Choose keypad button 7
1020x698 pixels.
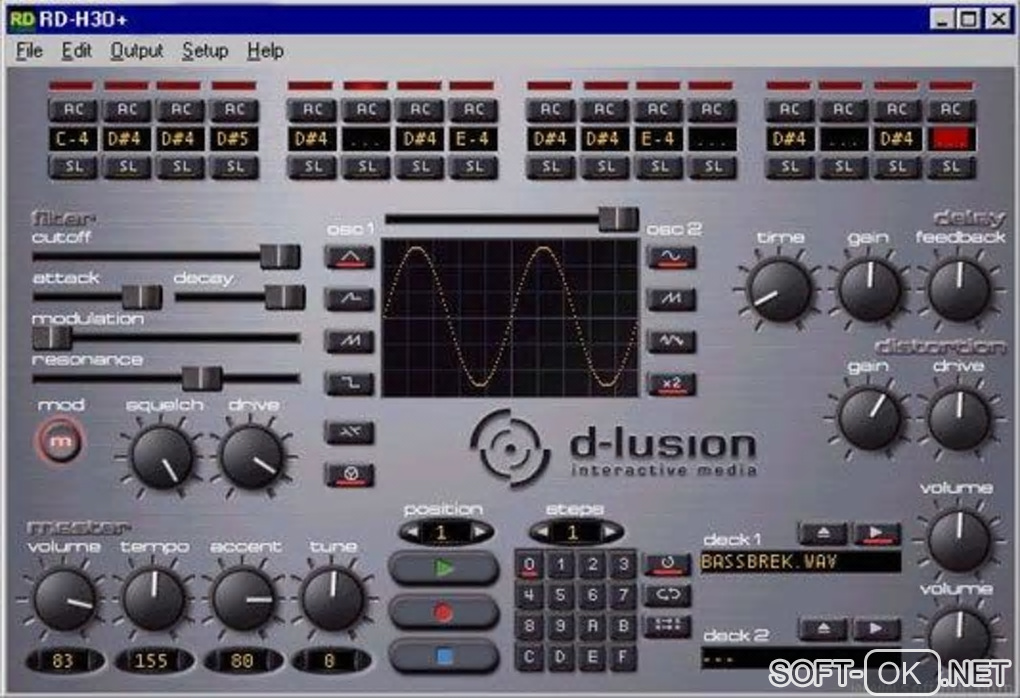tap(623, 595)
